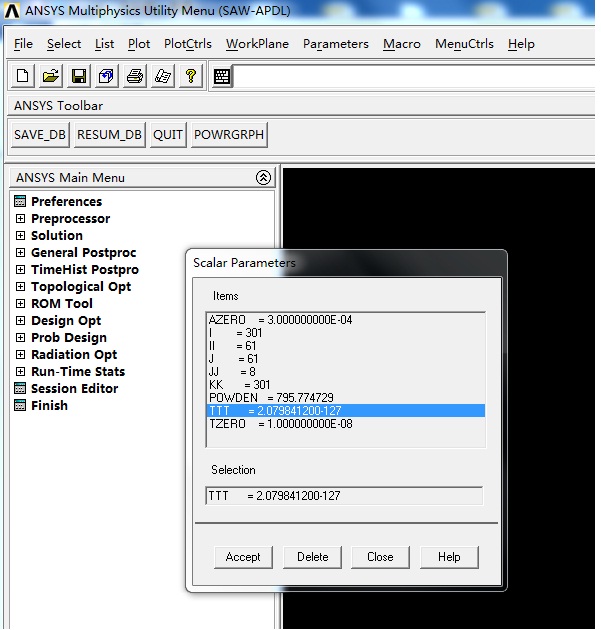Click Accept in Scalar Parameters dialog
The image size is (601, 630).
[243, 557]
